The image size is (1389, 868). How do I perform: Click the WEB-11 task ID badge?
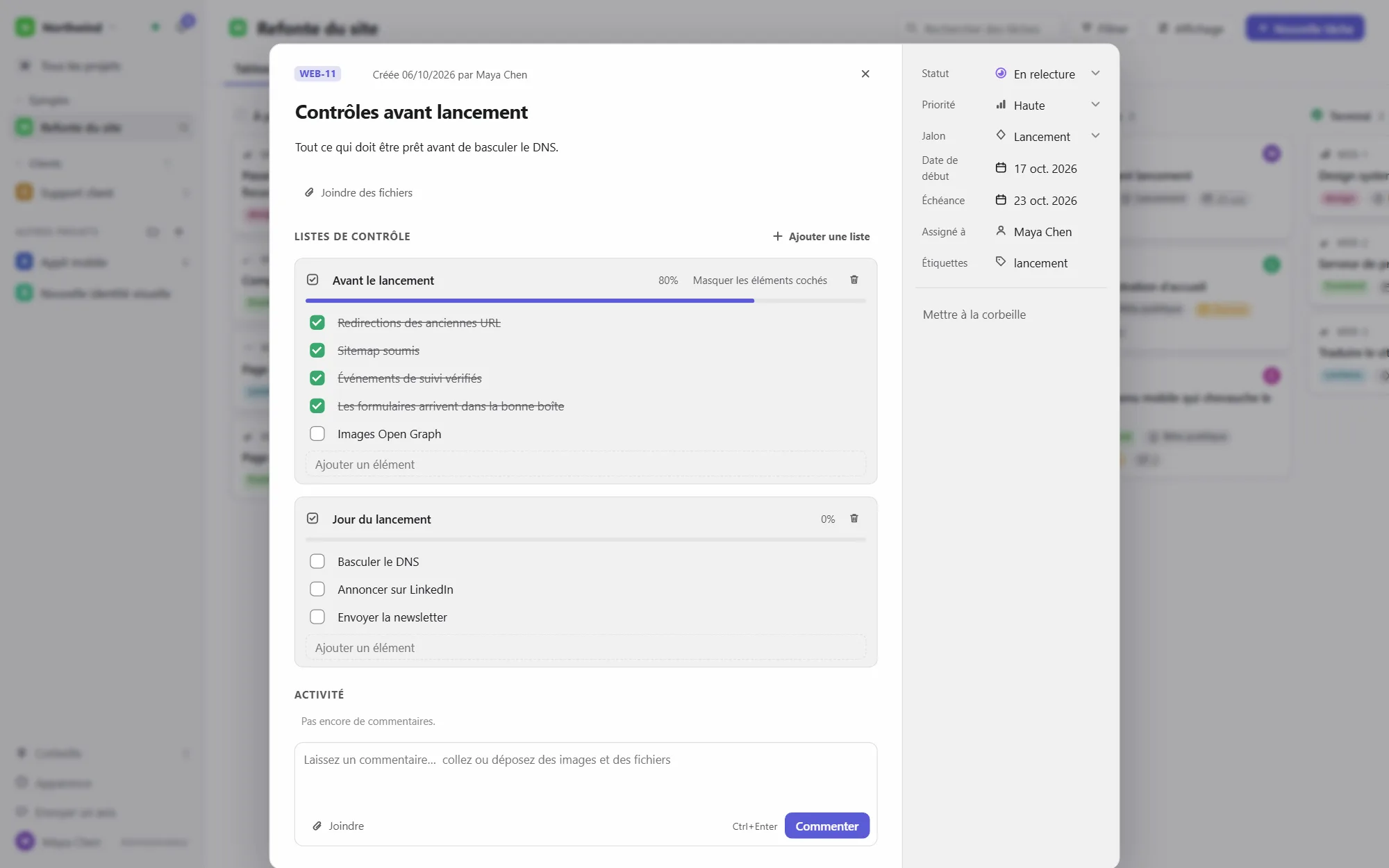point(317,74)
